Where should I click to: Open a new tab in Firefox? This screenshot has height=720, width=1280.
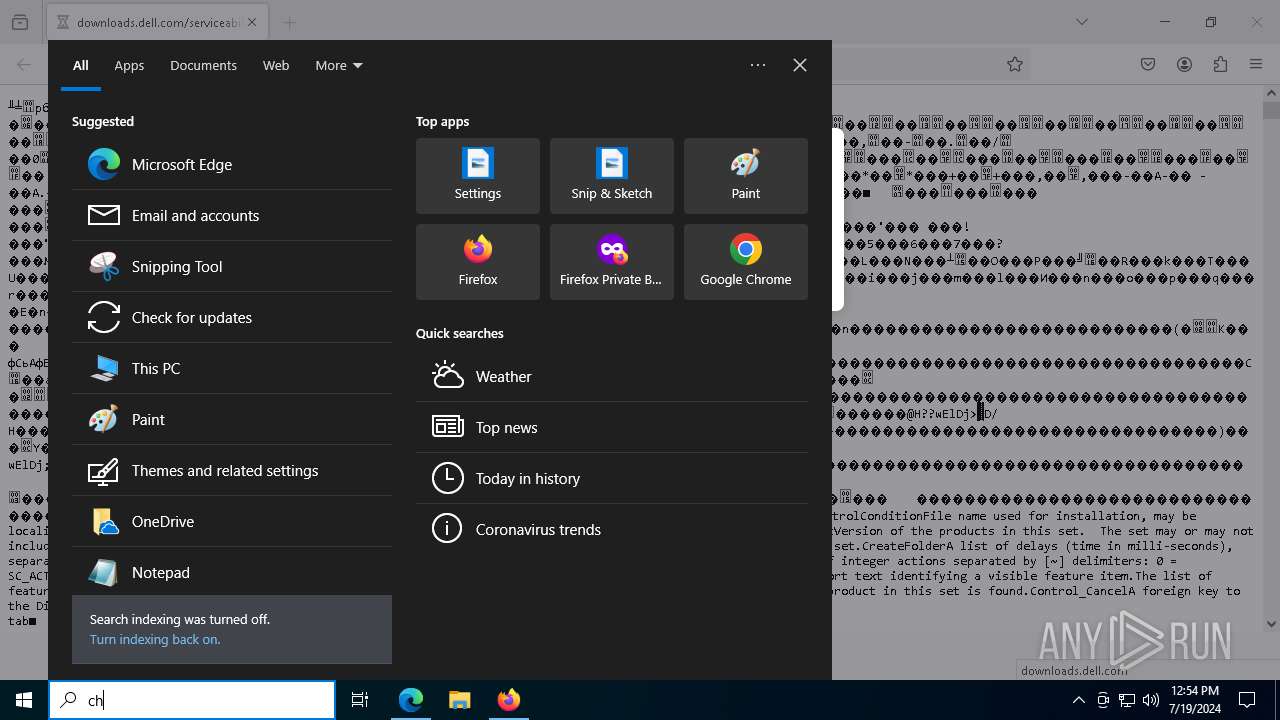coord(289,22)
